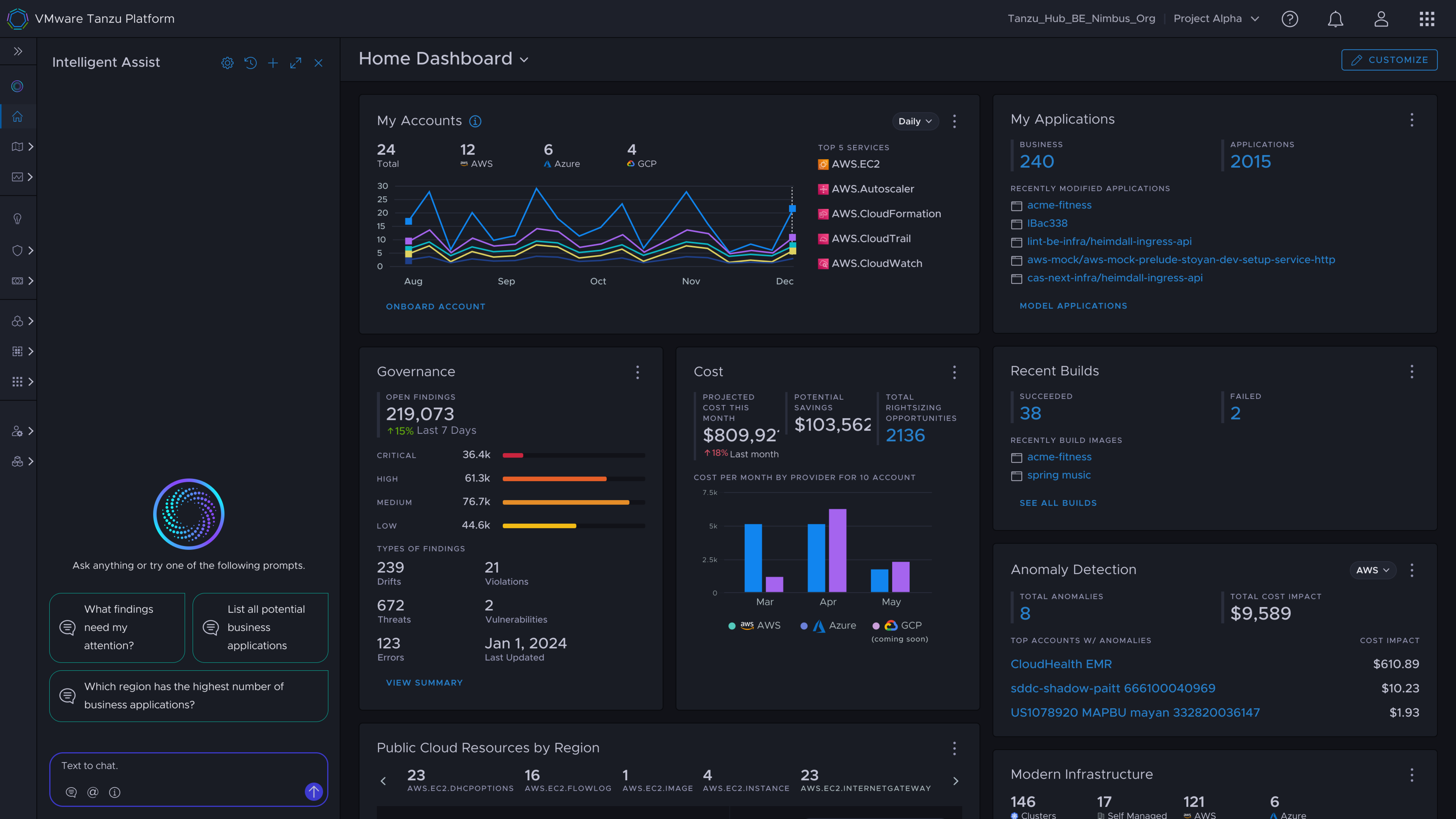Click the AWS legend item in Cost chart

pyautogui.click(x=755, y=626)
